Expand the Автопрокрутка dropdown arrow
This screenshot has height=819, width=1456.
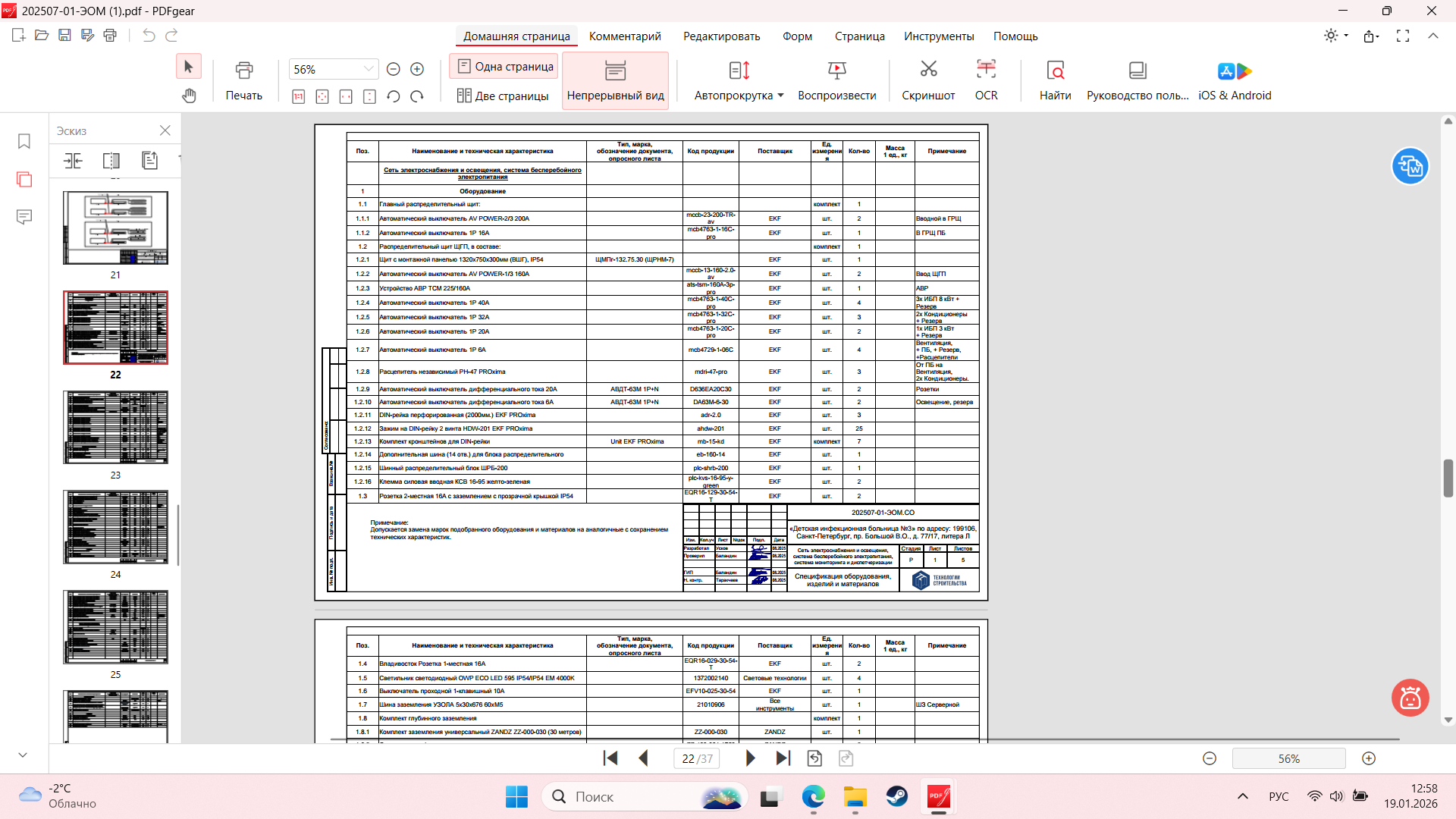point(780,96)
